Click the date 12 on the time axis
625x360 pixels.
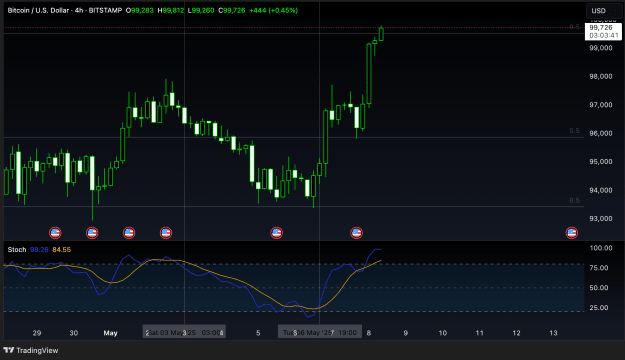point(516,333)
